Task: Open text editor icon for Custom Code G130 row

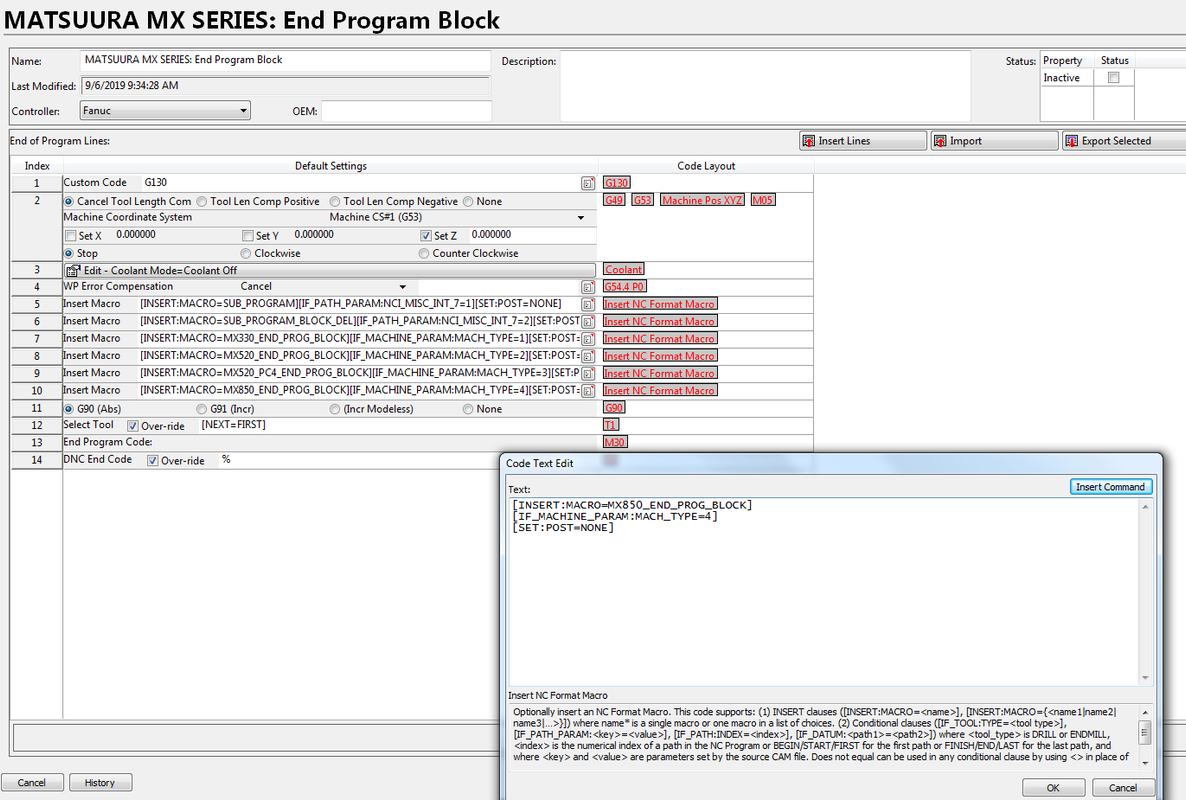Action: 588,183
